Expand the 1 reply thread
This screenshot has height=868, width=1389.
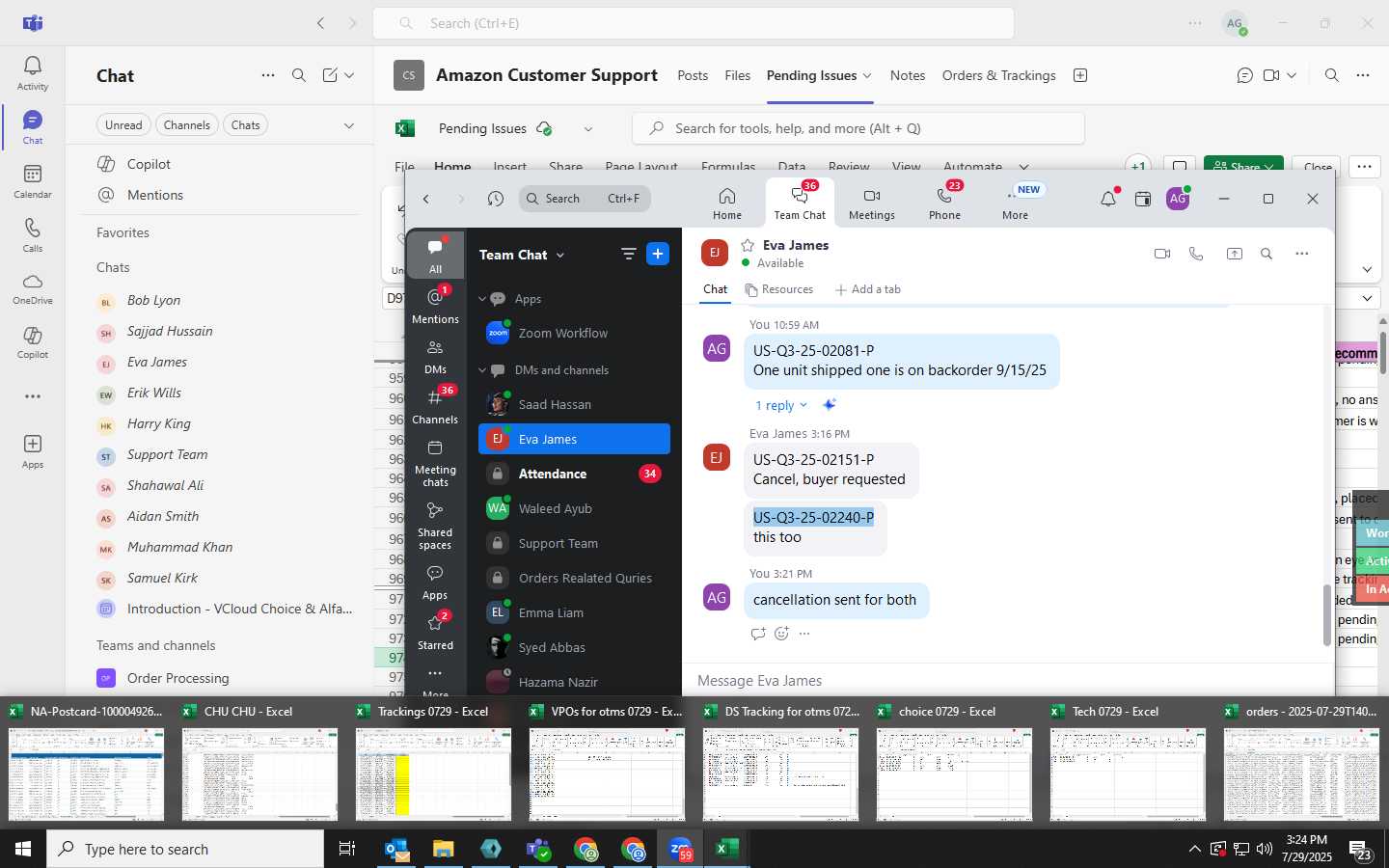pyautogui.click(x=780, y=405)
